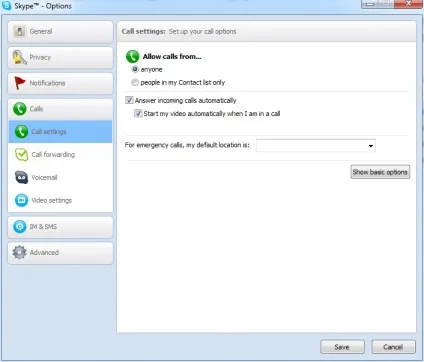Toggle 'Answer incoming calls automatically' checkbox
Screen dimensions: 424x362
129,100
